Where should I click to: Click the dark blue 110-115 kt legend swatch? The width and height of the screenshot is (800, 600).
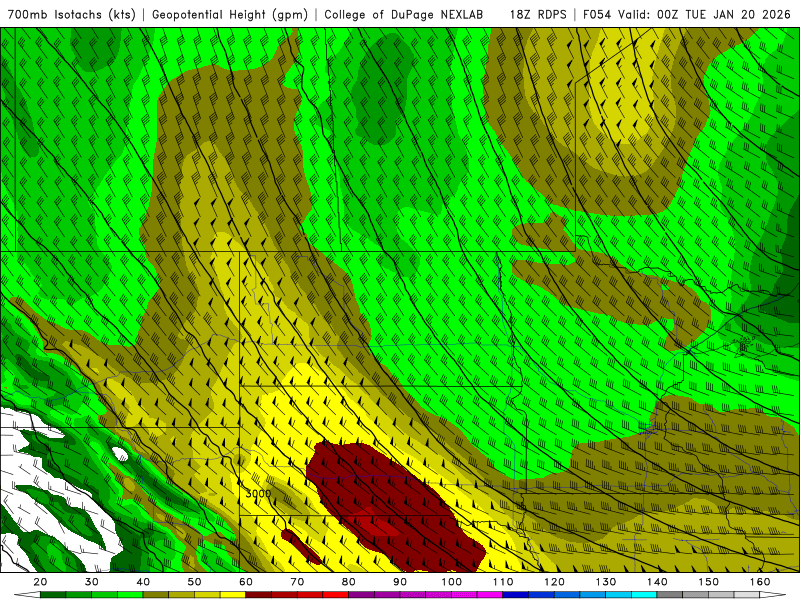point(516,594)
